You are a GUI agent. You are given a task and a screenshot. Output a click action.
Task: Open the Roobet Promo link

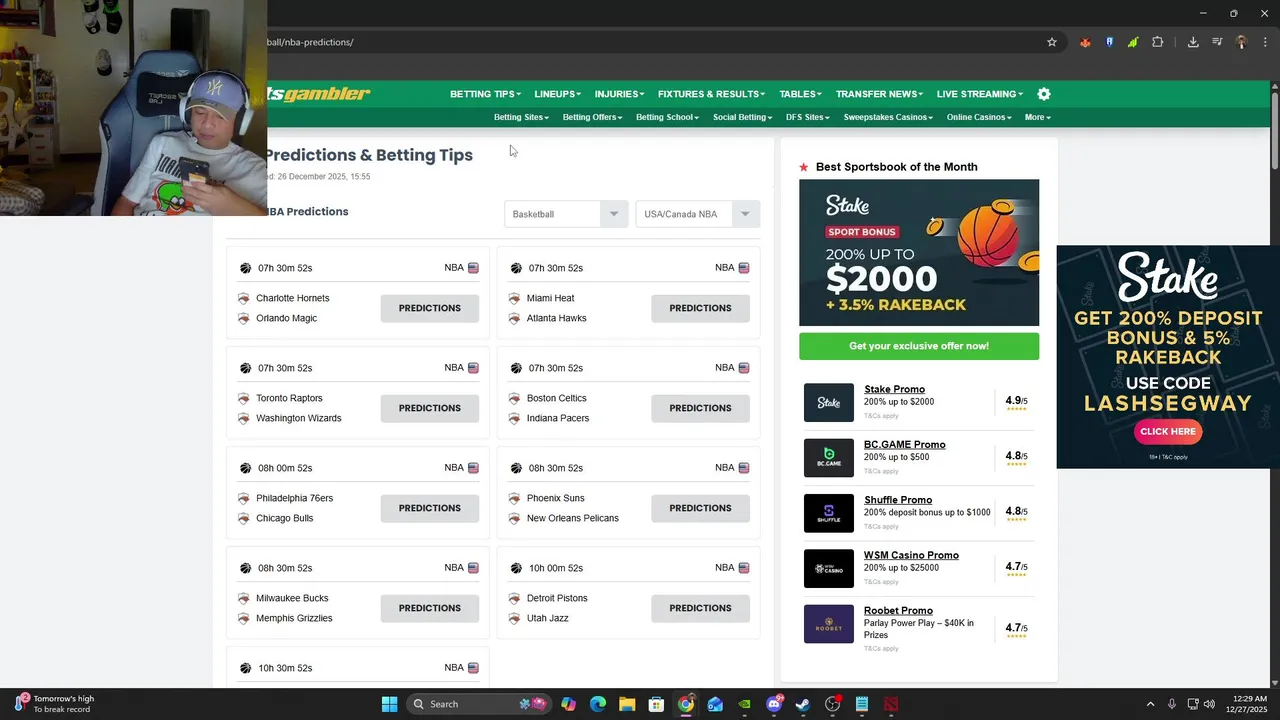pos(898,610)
